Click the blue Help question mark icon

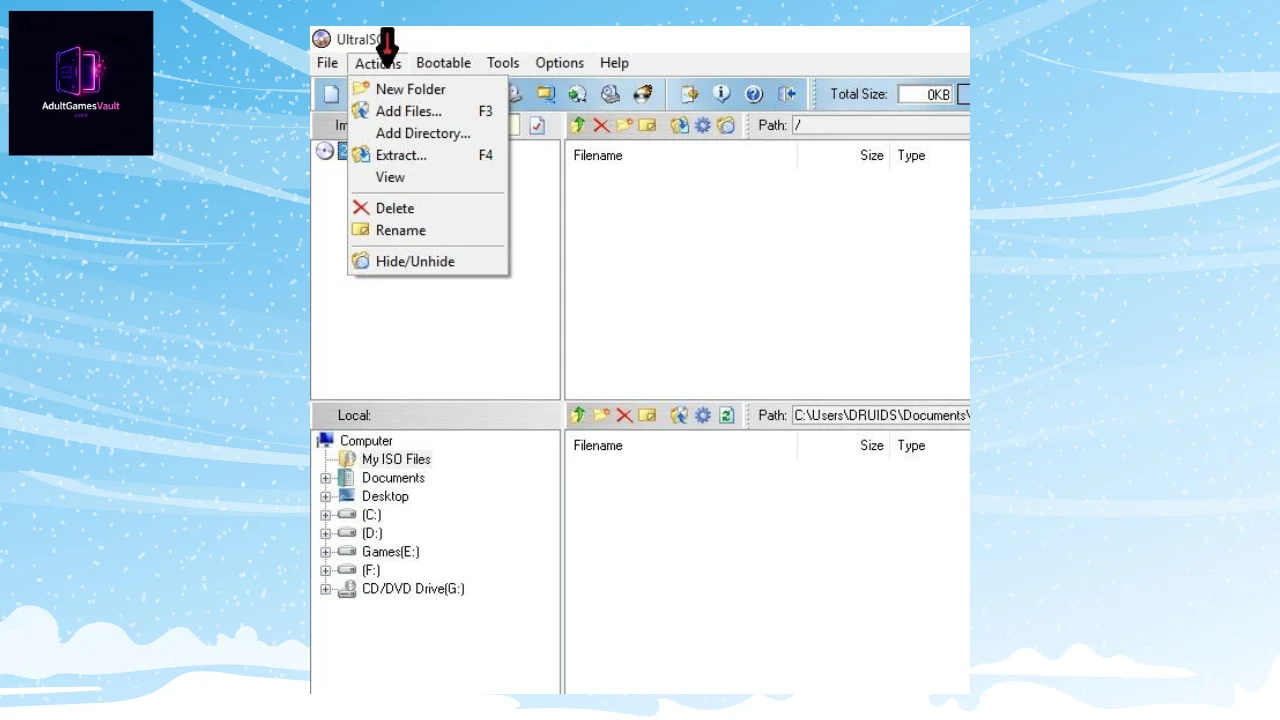click(754, 94)
